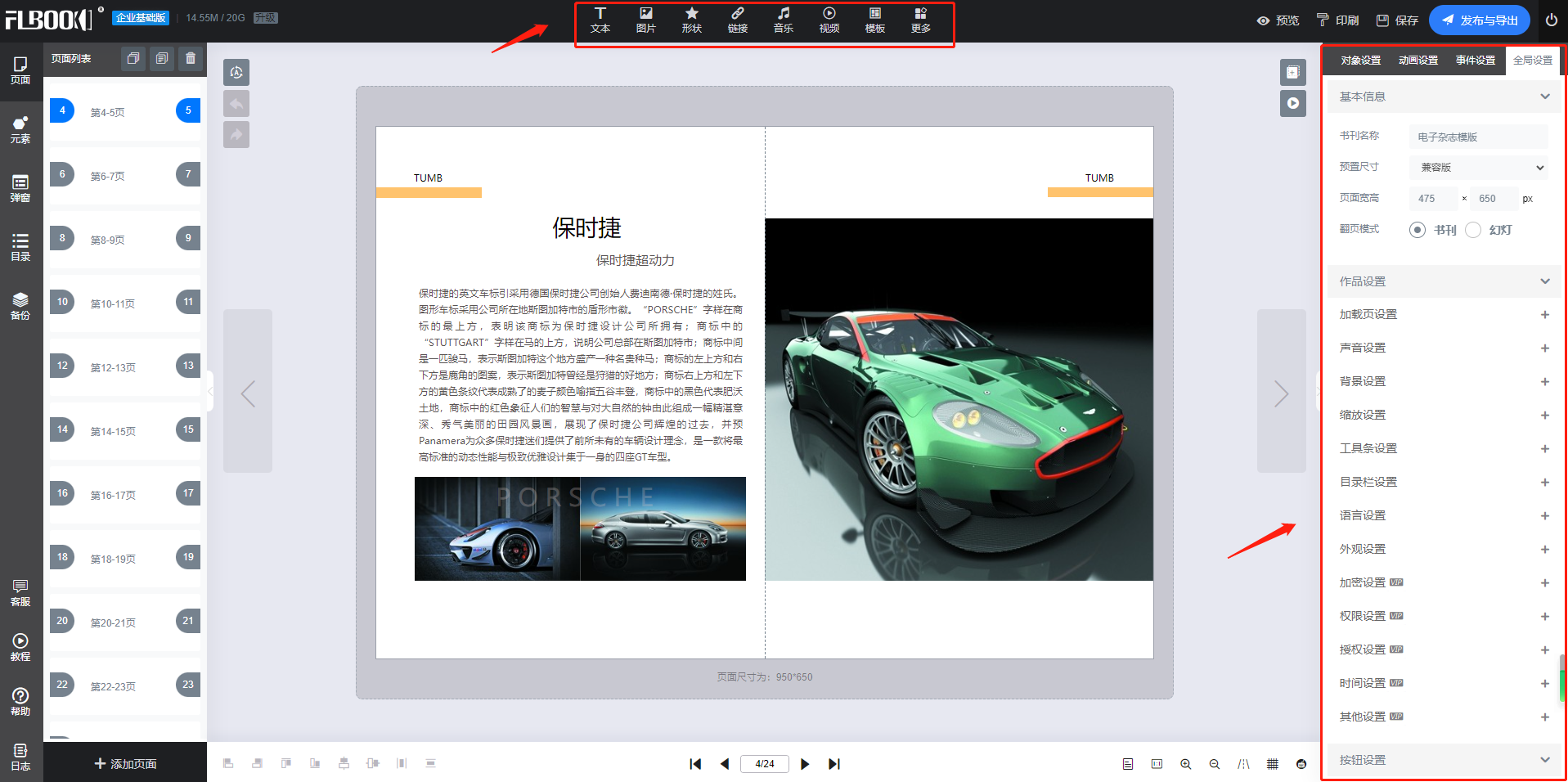This screenshot has width=1568, height=782.
Task: Go to previous spread via left canvas arrow
Action: pos(248,391)
